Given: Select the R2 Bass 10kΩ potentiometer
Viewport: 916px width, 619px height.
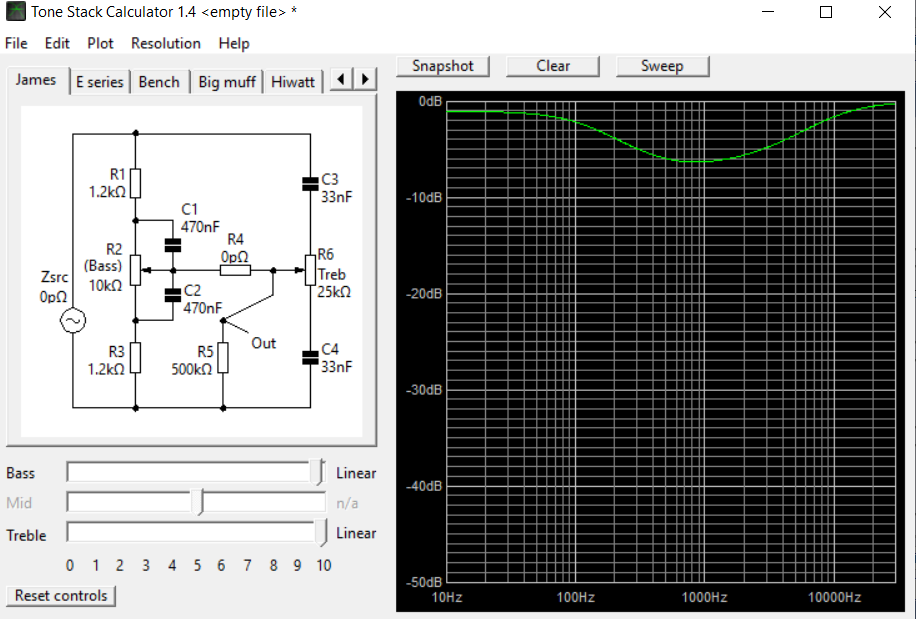Looking at the screenshot, I should click(136, 270).
